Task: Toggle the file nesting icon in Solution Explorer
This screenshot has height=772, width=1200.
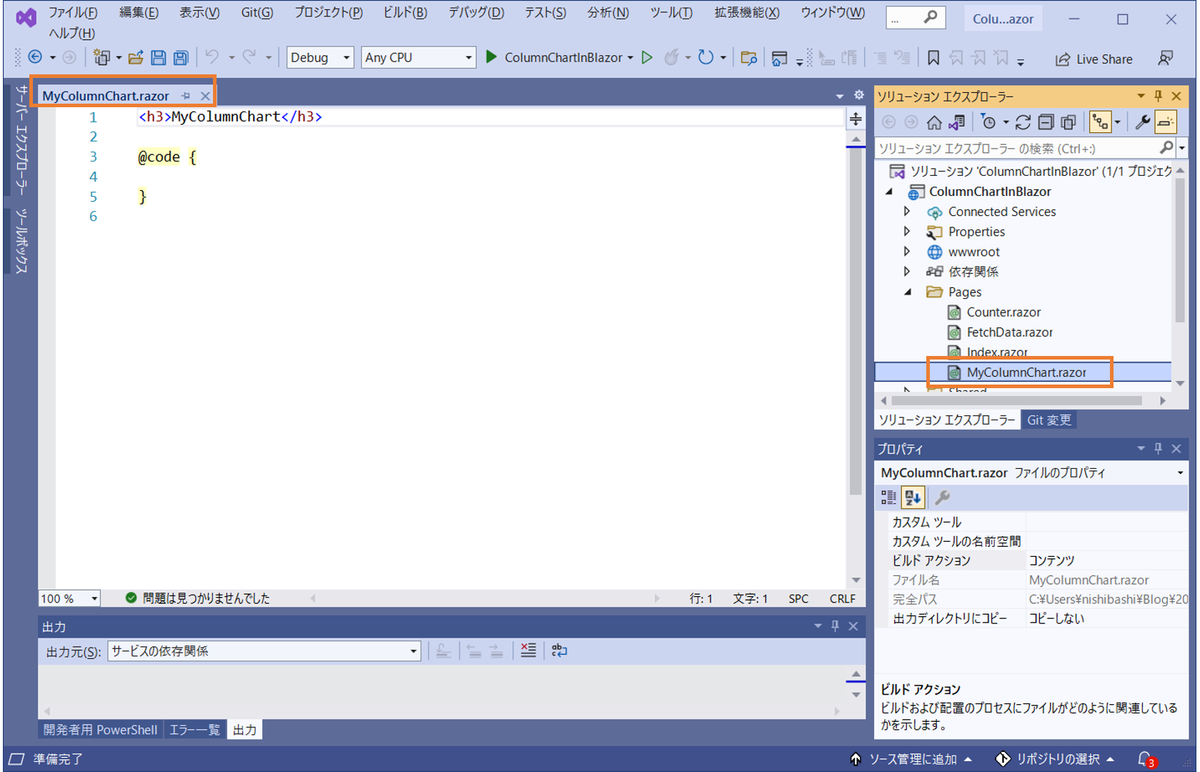Action: click(x=1100, y=122)
